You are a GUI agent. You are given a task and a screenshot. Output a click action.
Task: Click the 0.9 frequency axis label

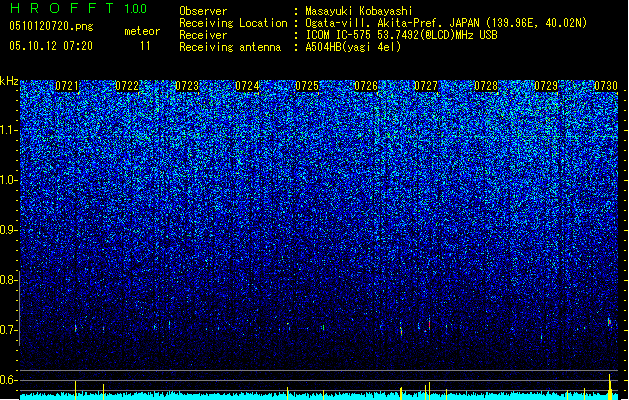8,230
